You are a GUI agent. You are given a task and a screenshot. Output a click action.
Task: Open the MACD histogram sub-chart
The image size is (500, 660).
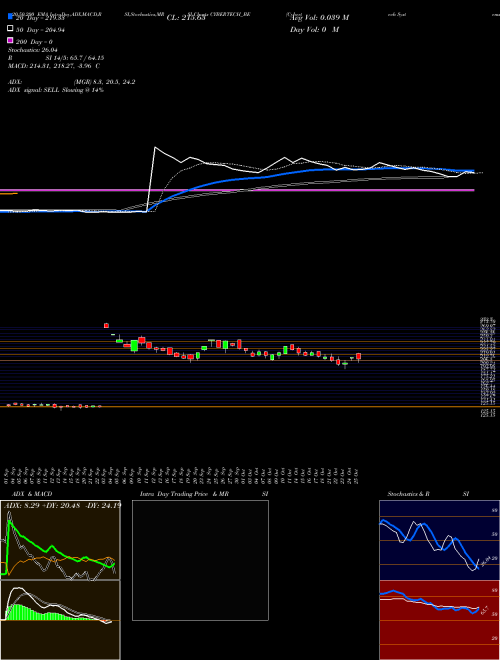60,620
